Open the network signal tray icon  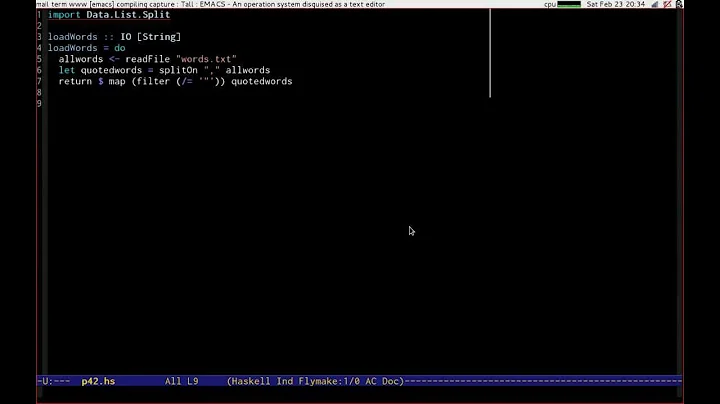(655, 4)
